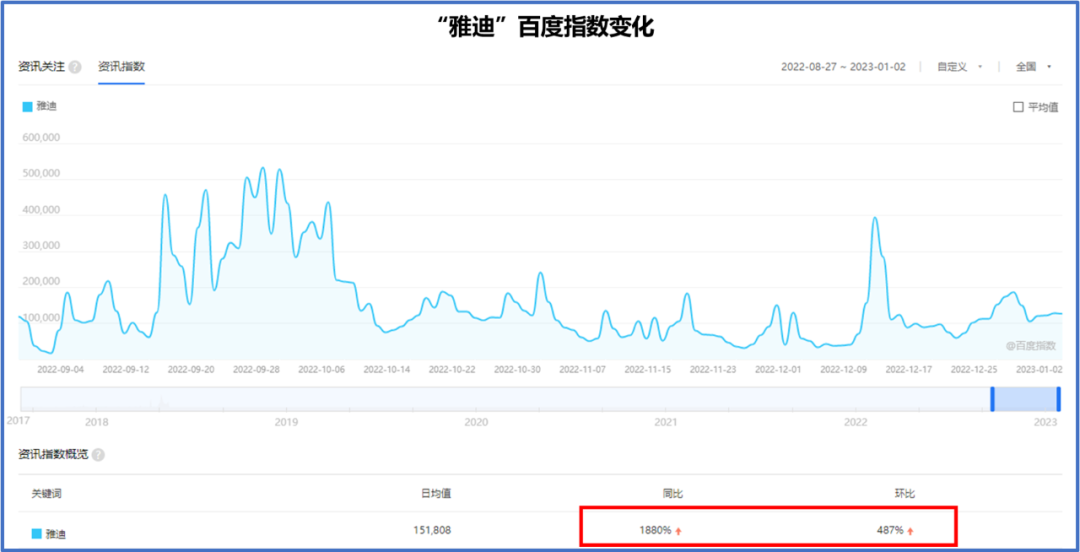Viewport: 1080px width, 552px height.
Task: Click the help icon next to 资讯指数概览
Action: pos(98,455)
